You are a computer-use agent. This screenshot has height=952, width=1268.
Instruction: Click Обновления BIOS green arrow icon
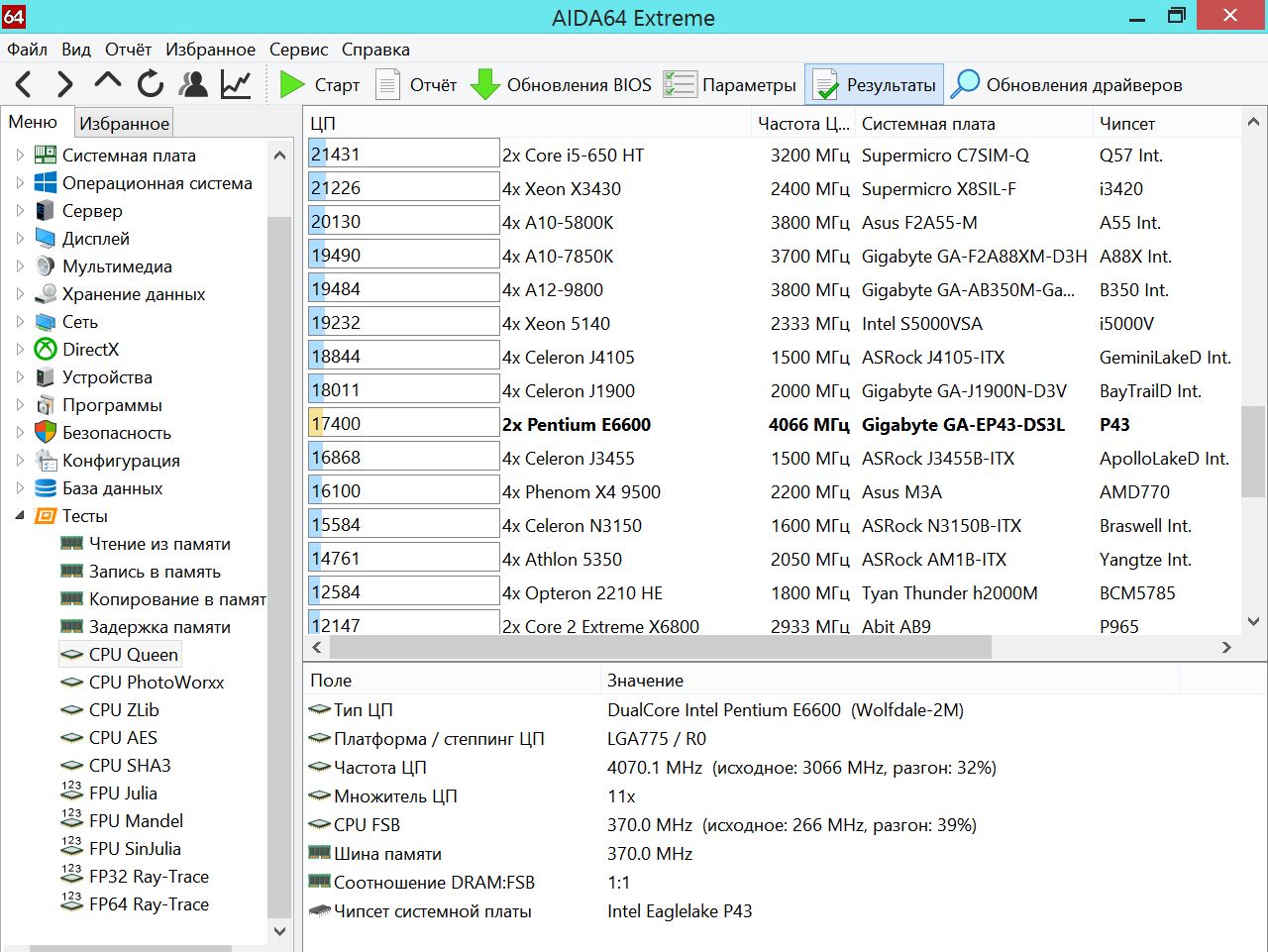pos(485,85)
